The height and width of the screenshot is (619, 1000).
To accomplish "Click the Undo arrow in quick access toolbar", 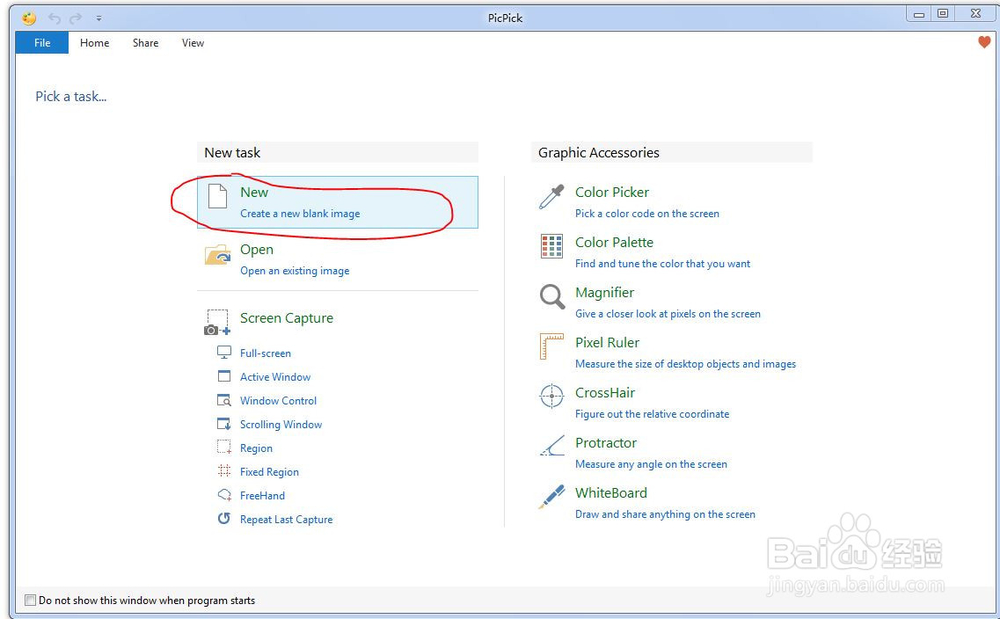I will click(55, 18).
